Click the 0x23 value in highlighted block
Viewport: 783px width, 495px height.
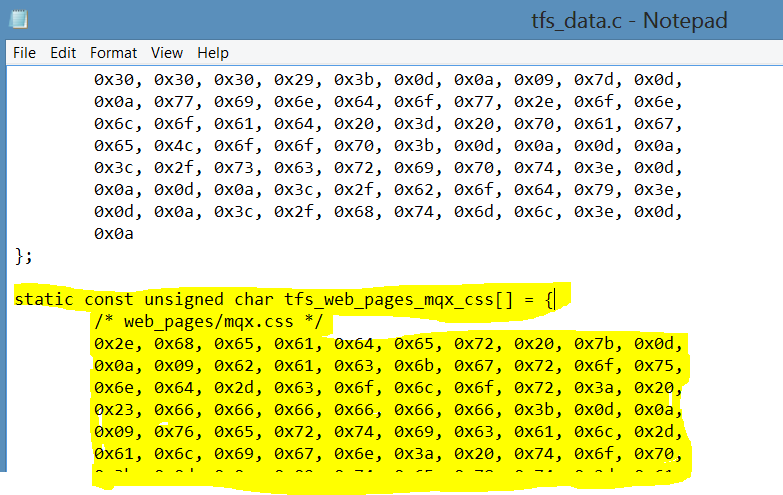tap(113, 410)
